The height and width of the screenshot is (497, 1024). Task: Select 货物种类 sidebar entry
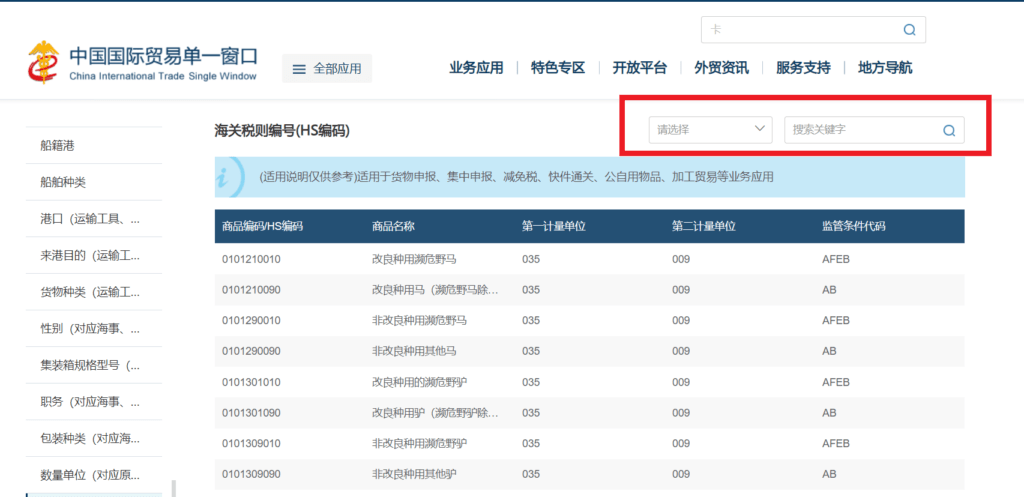point(94,292)
